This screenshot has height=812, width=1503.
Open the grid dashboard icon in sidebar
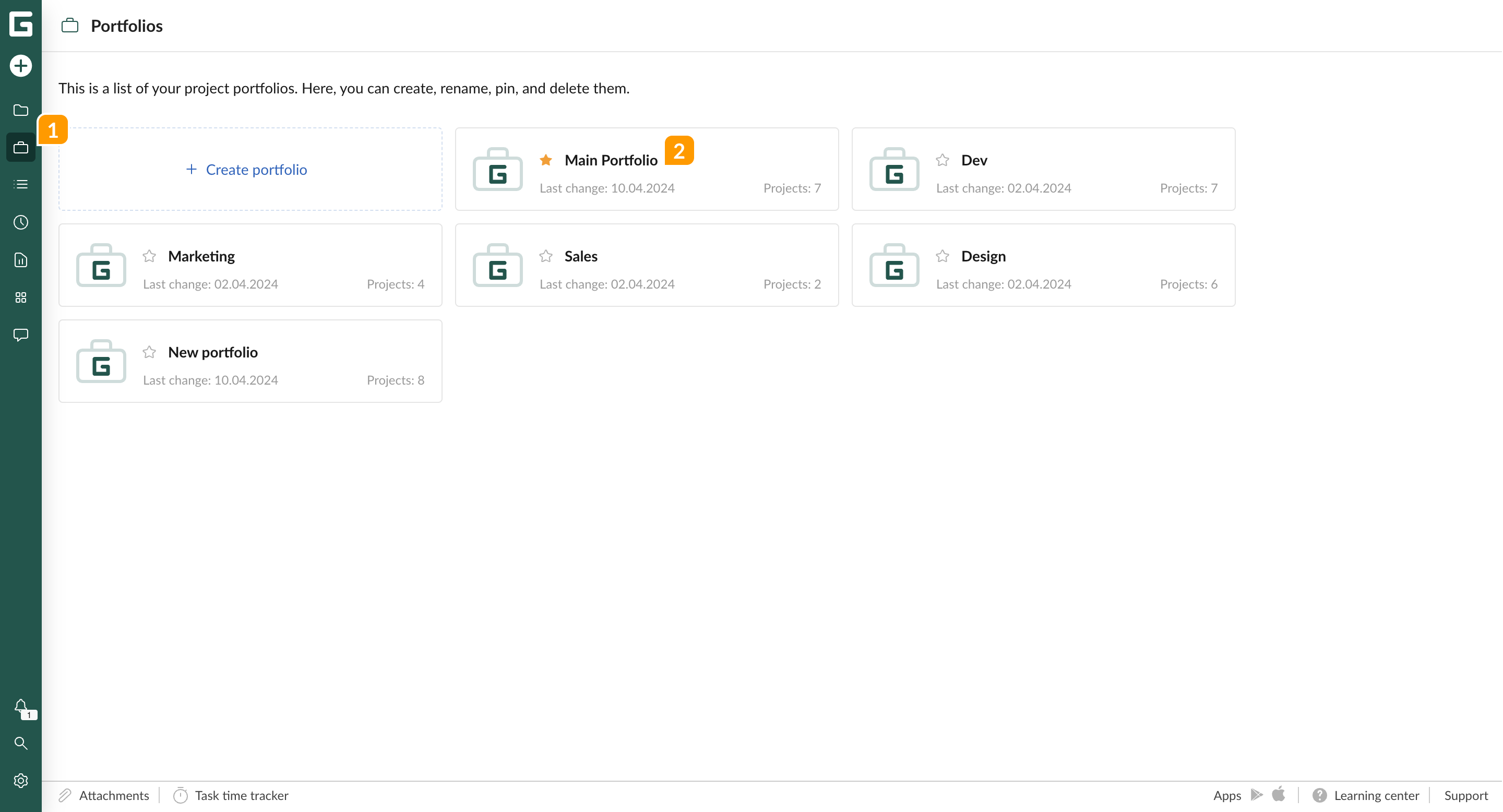pyautogui.click(x=21, y=297)
